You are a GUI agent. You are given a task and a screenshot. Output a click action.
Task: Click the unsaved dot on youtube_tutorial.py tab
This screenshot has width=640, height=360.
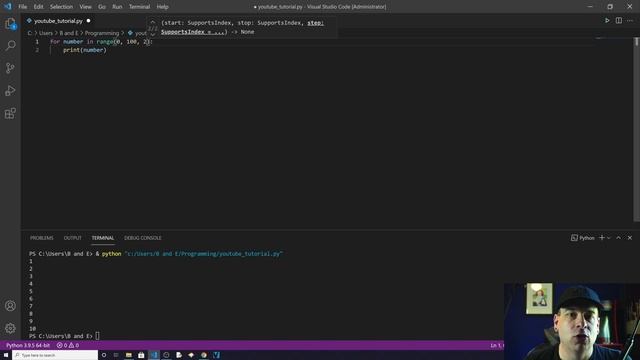(89, 21)
